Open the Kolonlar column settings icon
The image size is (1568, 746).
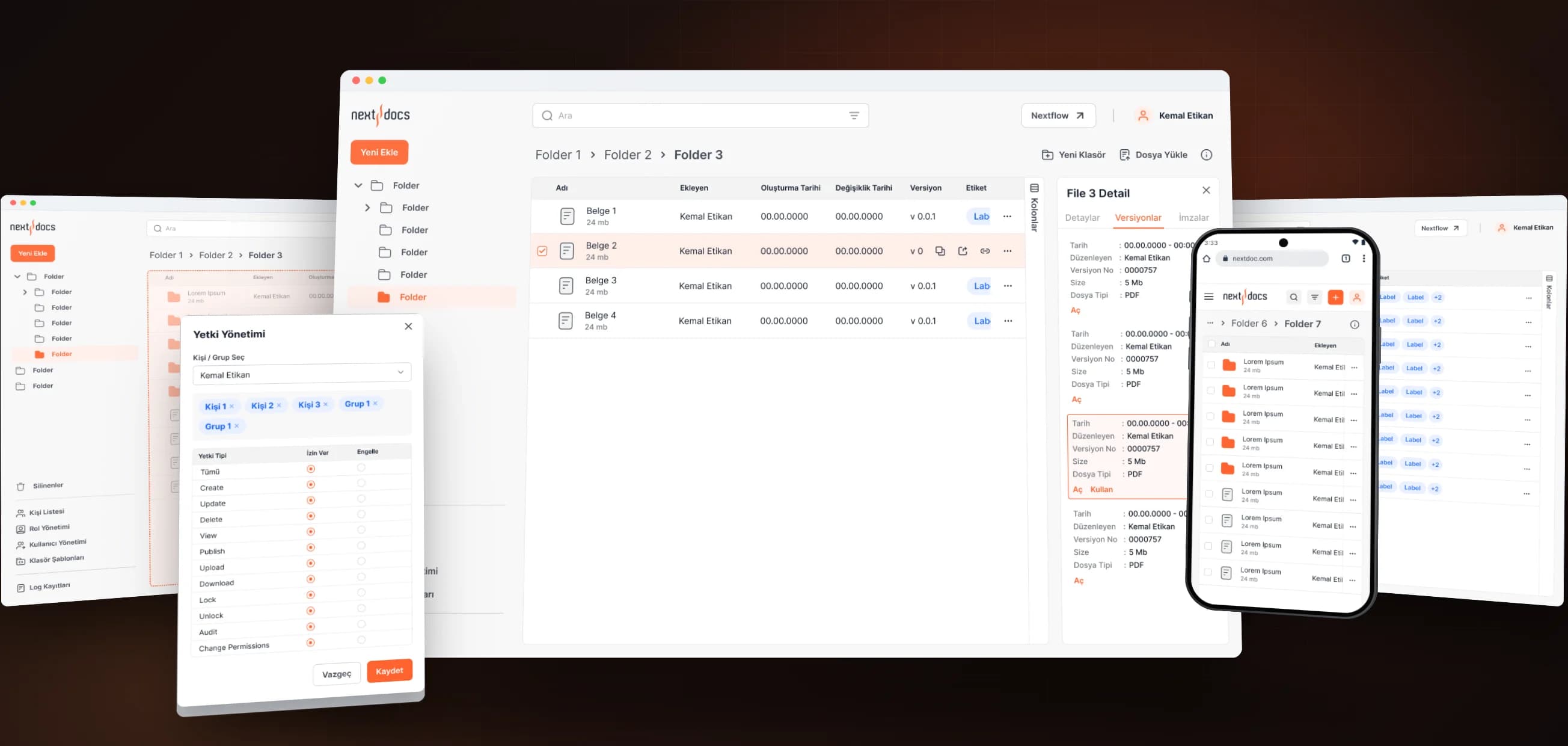(x=1034, y=188)
